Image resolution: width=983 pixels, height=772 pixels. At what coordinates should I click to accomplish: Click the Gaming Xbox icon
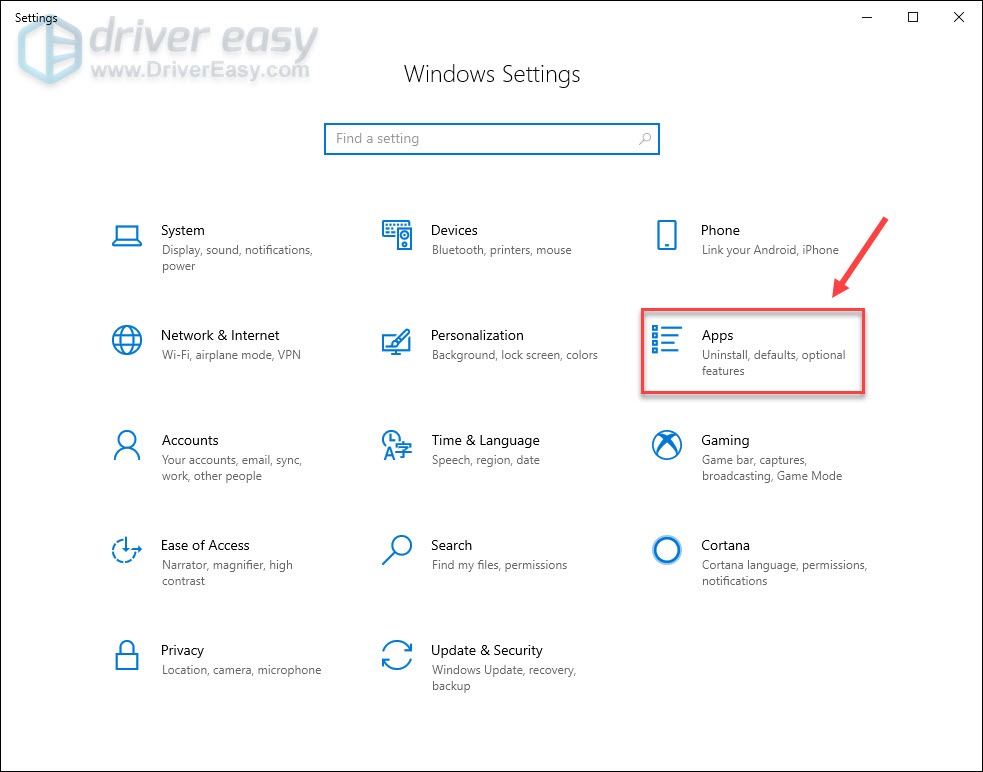point(666,445)
